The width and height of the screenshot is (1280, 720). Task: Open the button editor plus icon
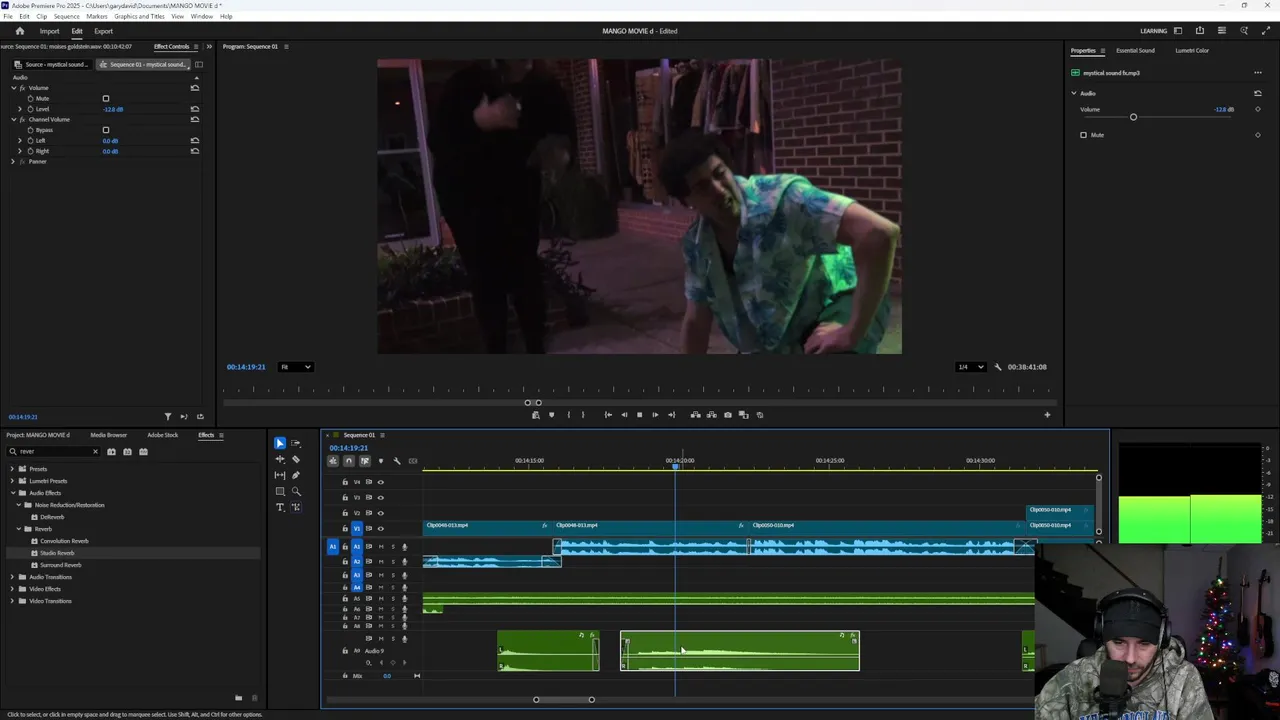1047,415
